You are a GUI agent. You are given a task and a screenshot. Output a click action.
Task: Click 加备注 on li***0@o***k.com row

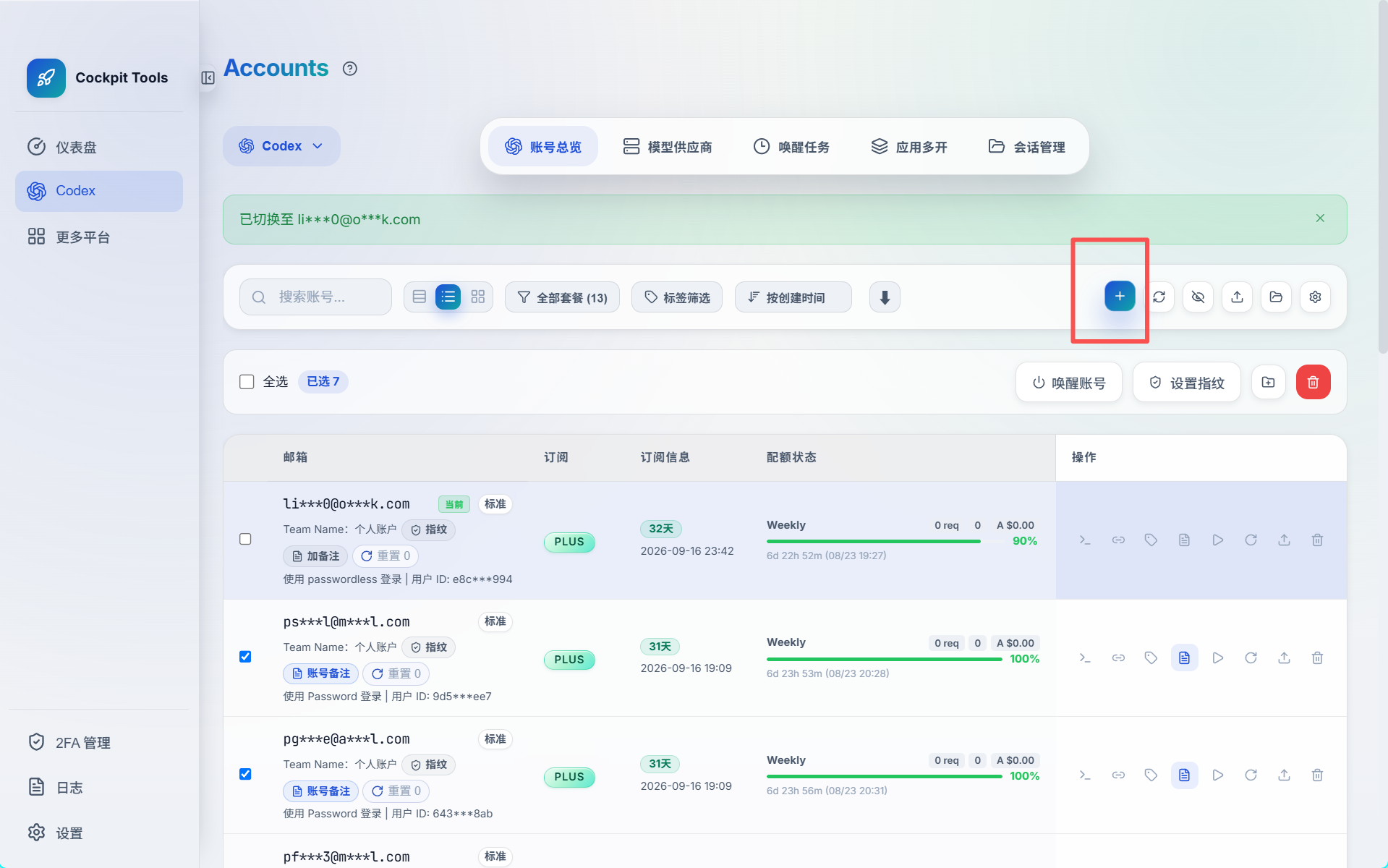coord(315,556)
